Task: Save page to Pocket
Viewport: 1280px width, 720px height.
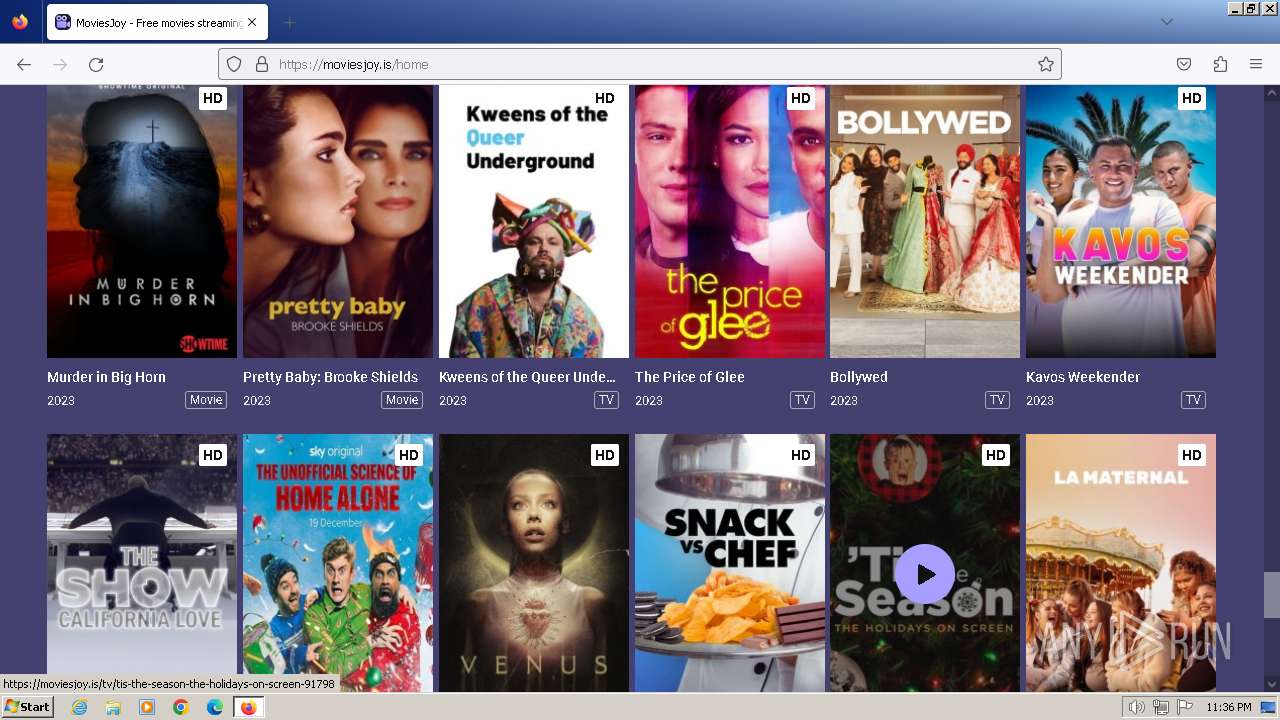Action: coord(1184,64)
